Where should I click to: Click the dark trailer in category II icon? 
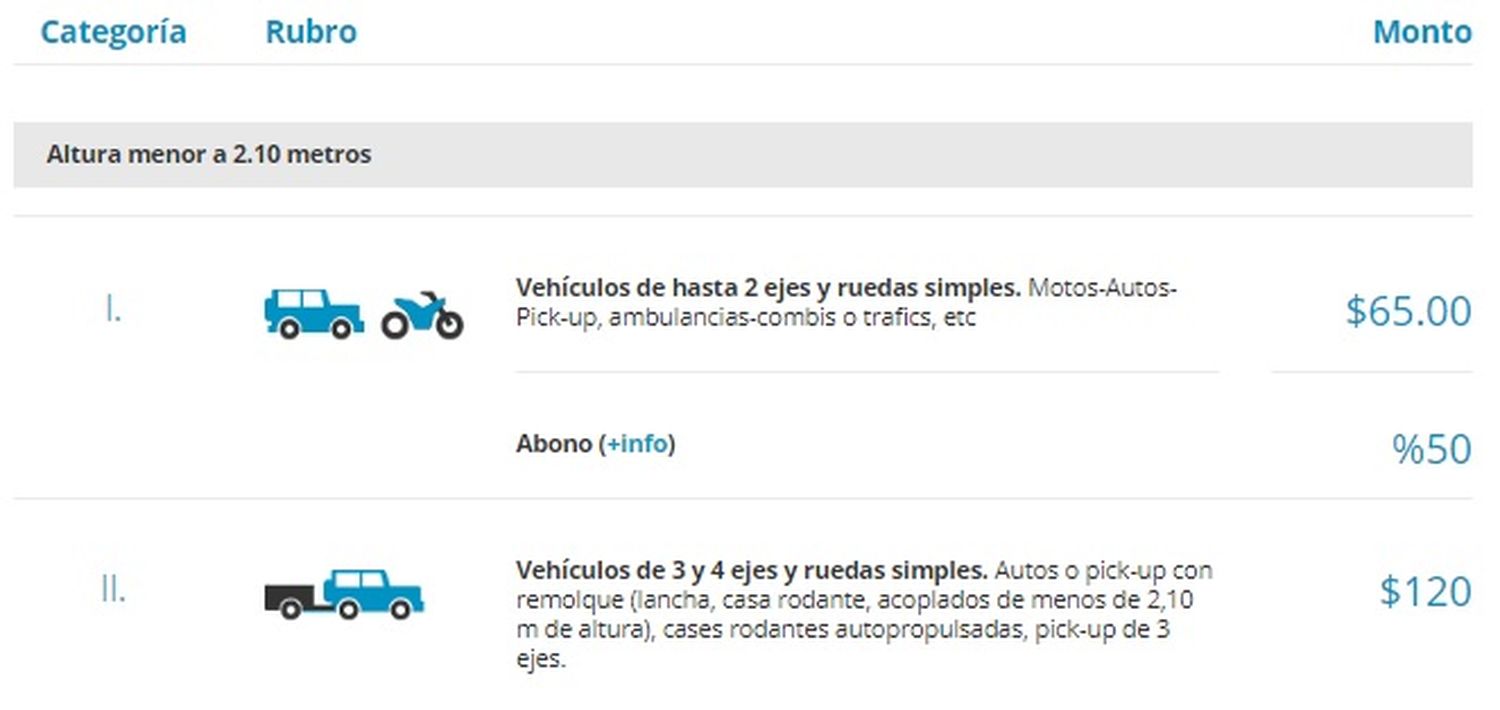[291, 601]
